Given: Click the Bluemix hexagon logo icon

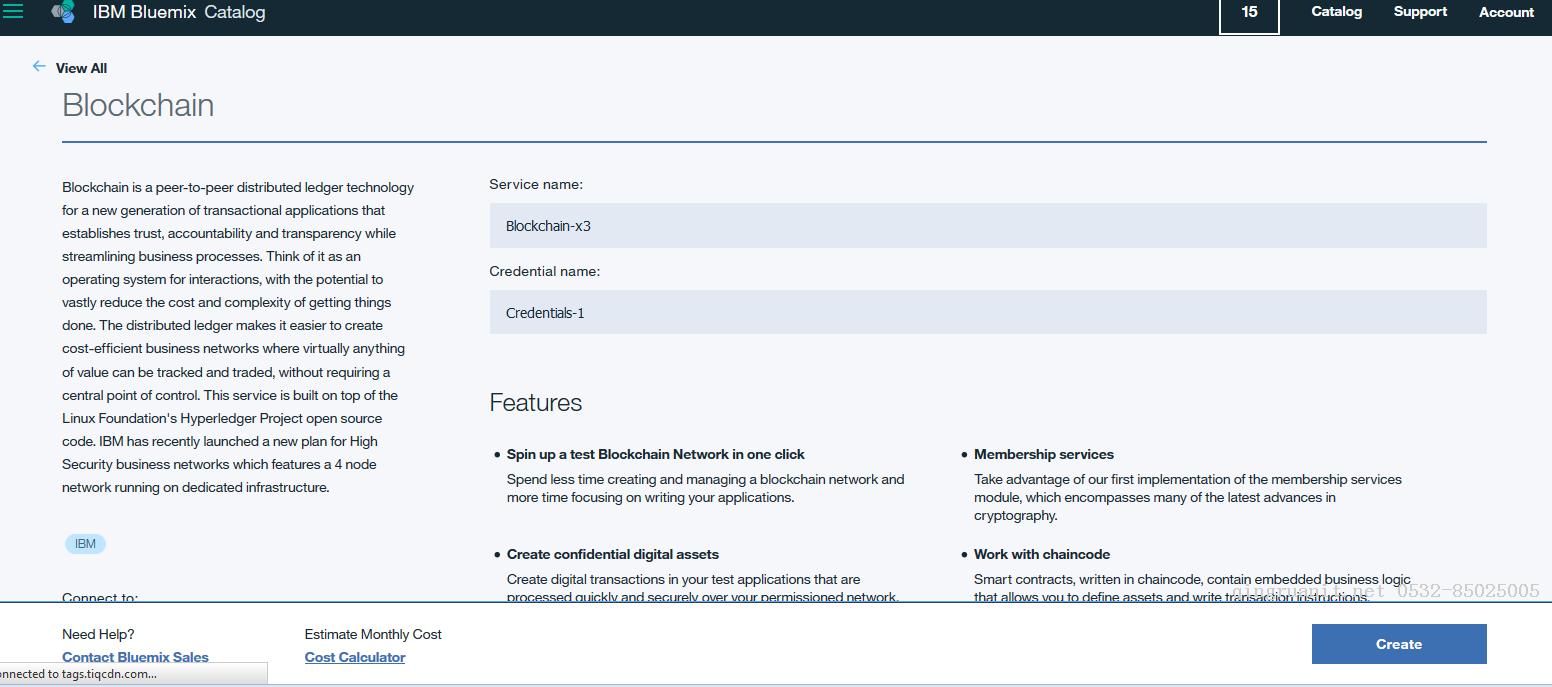Looking at the screenshot, I should coord(63,12).
